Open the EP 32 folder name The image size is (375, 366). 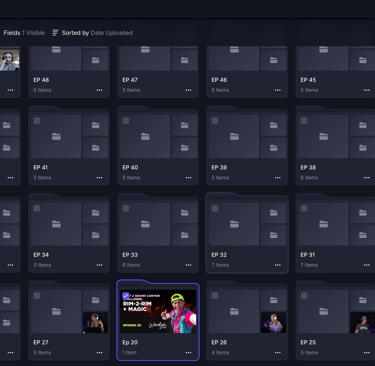point(219,255)
